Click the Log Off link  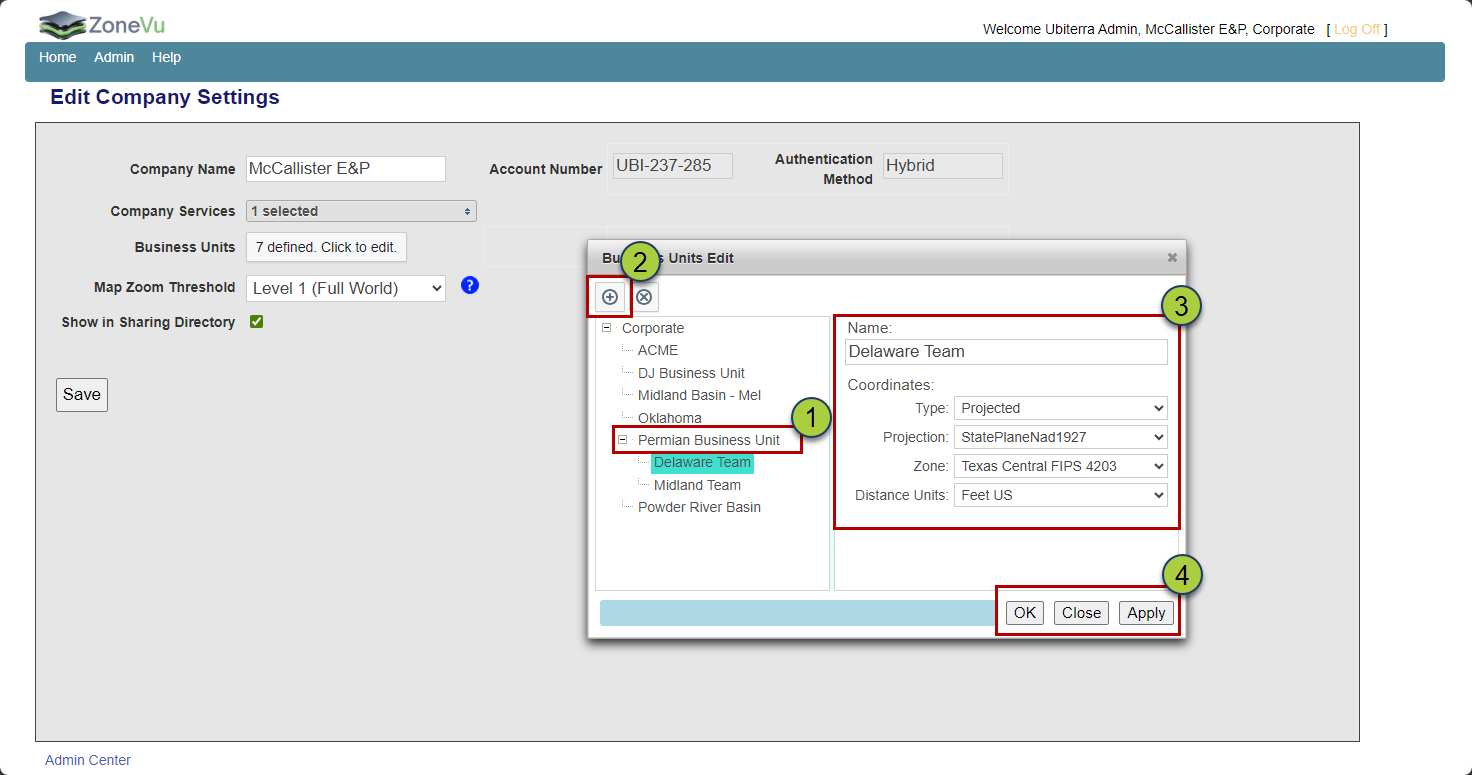1357,29
